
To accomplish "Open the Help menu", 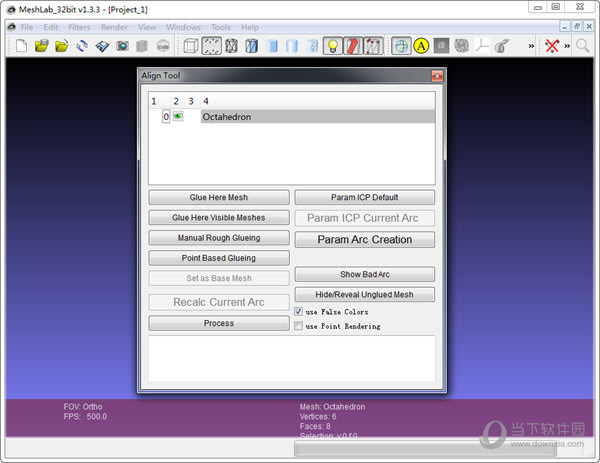I will coord(250,27).
